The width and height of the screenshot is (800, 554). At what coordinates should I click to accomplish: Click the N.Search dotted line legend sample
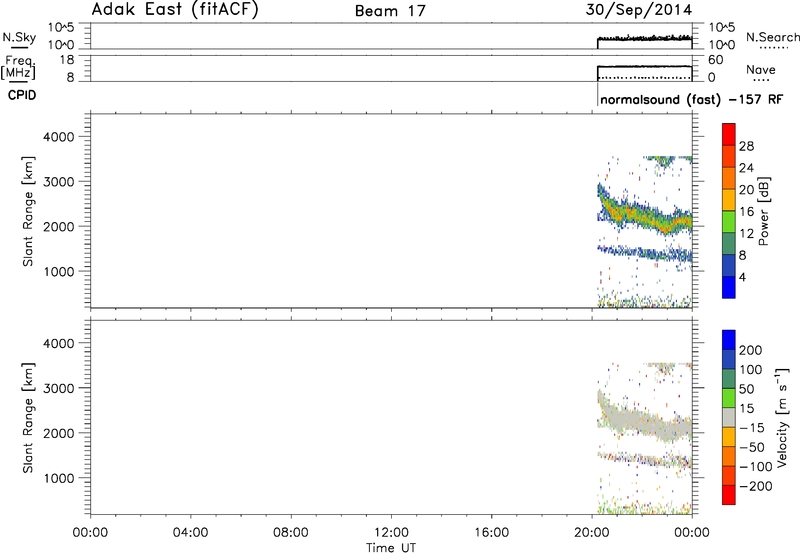pos(773,48)
